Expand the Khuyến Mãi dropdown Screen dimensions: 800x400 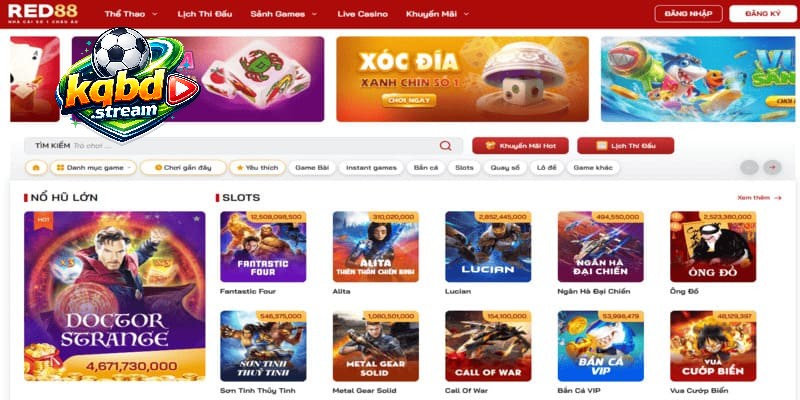(437, 14)
